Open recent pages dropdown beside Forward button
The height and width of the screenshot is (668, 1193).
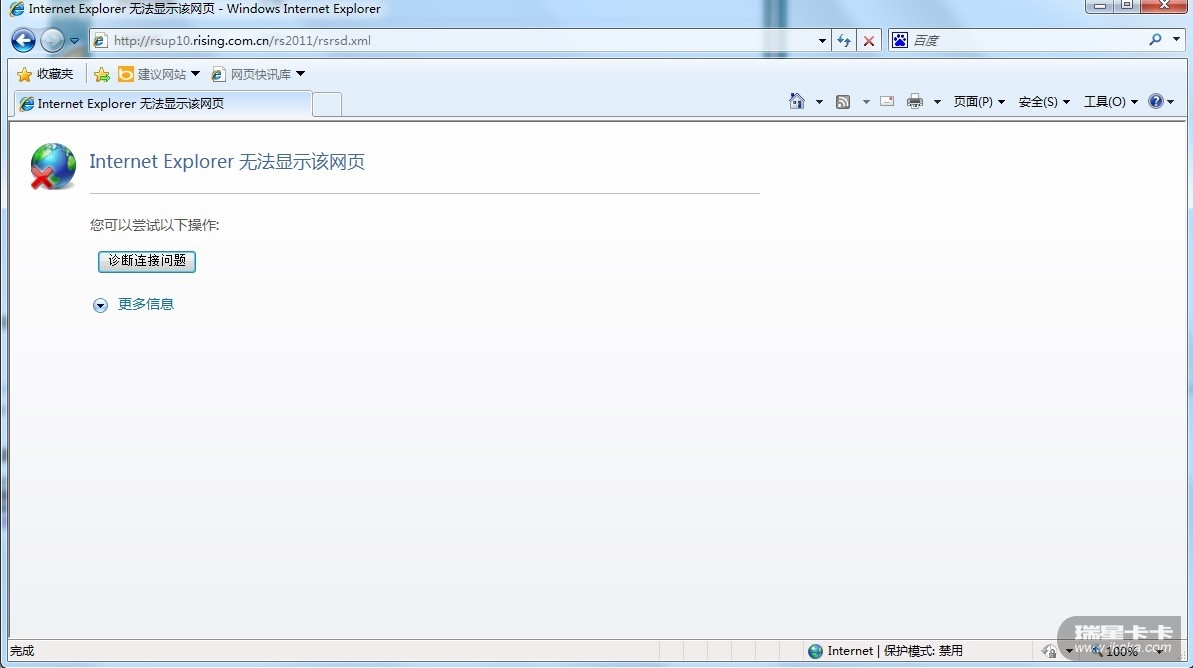75,41
